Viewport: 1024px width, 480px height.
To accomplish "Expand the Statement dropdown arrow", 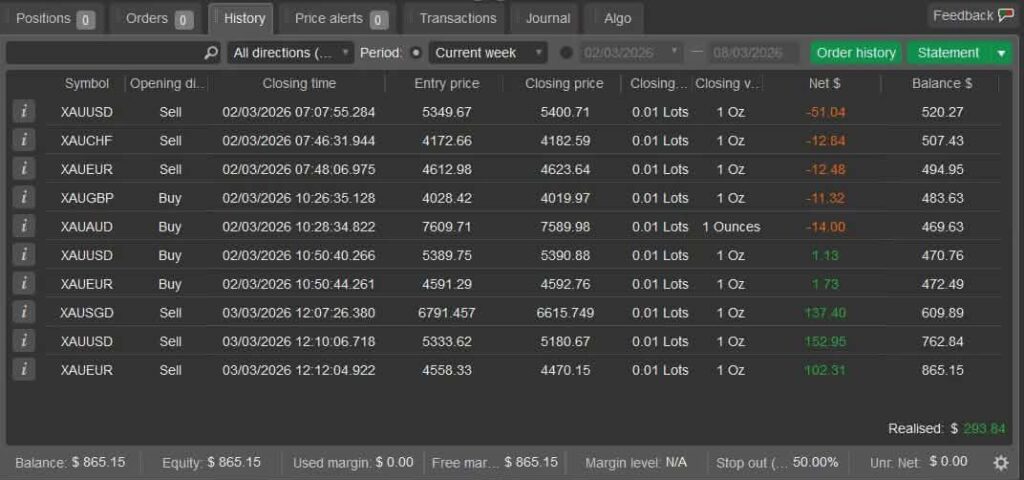I will coord(1001,53).
